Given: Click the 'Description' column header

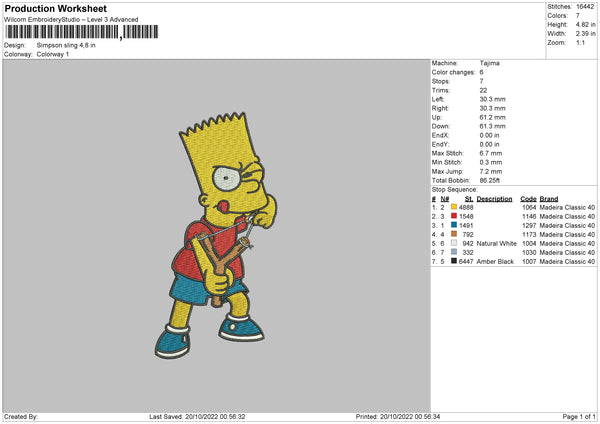Looking at the screenshot, I should [494, 199].
